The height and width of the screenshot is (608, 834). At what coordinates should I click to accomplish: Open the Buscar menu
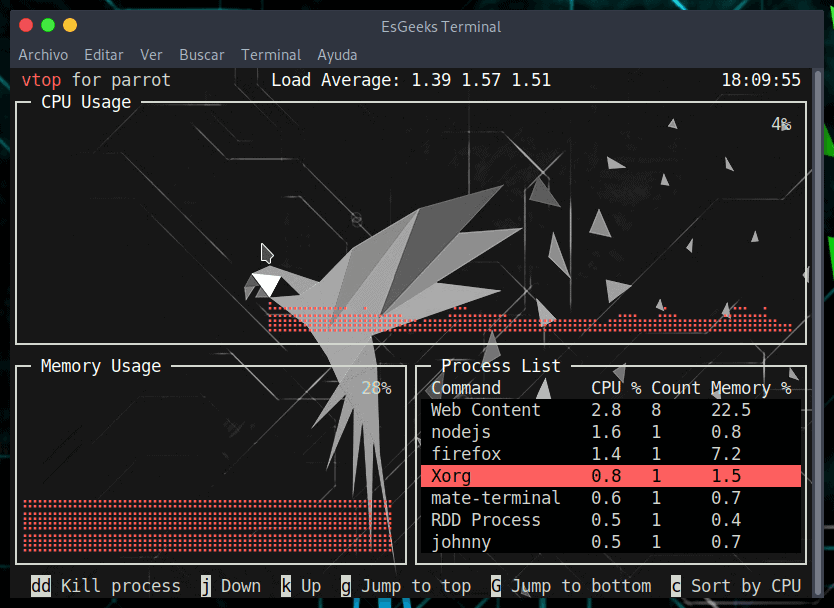pyautogui.click(x=202, y=55)
